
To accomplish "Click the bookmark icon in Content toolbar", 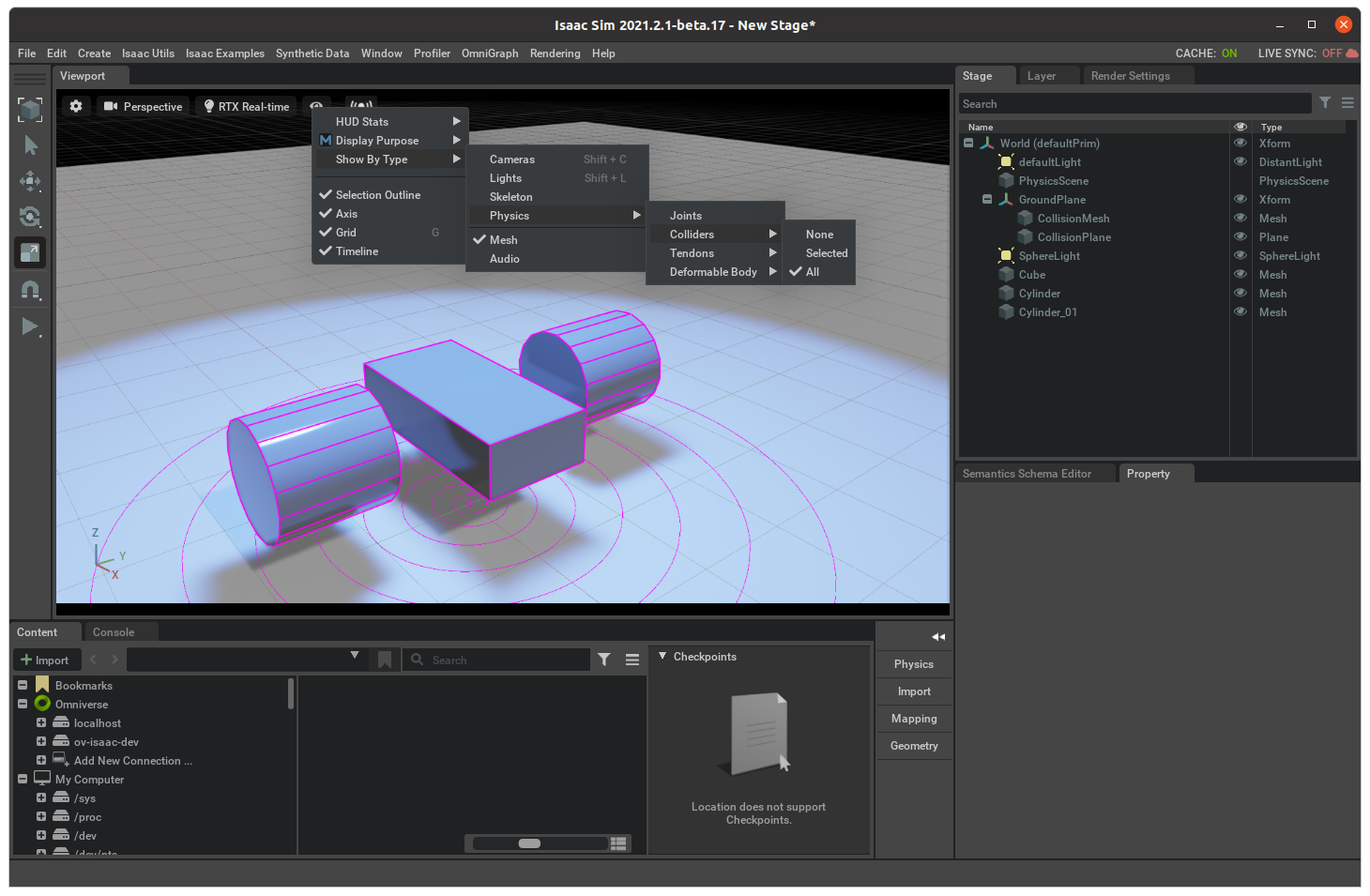I will (x=385, y=660).
